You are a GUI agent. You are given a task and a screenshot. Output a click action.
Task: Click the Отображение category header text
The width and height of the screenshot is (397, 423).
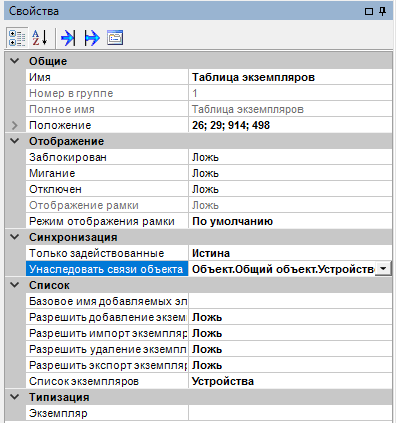[66, 141]
